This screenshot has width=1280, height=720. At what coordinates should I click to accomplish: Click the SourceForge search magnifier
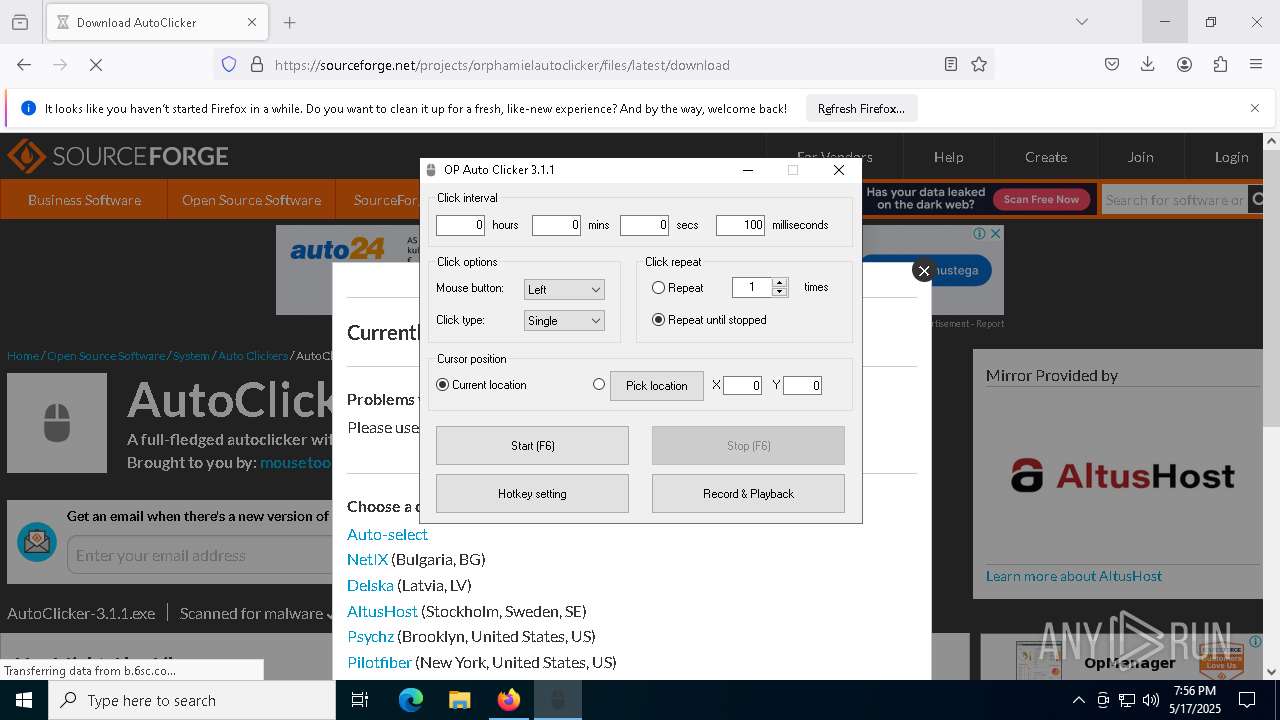click(1258, 200)
